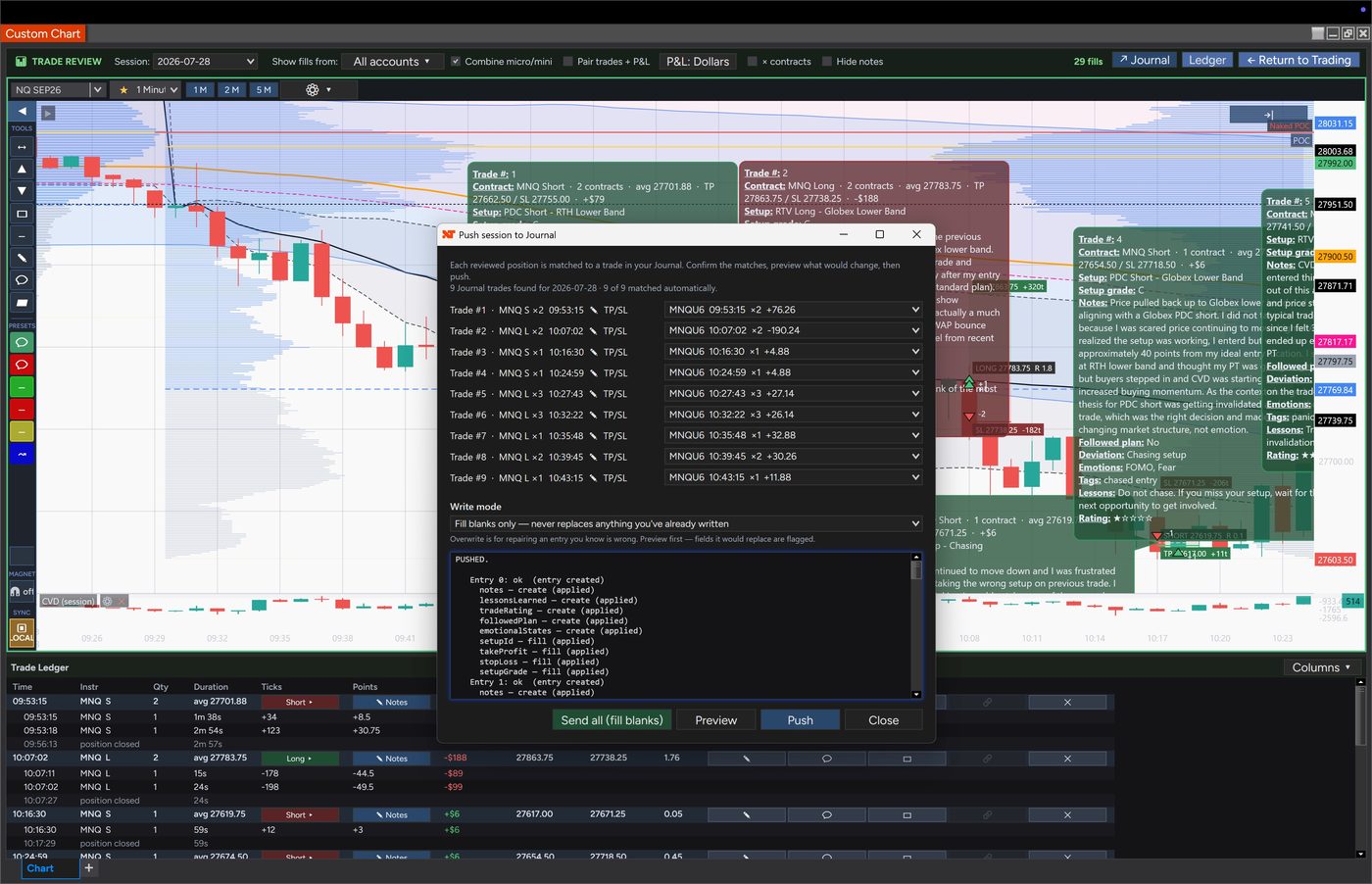This screenshot has height=884, width=1372.
Task: Expand the Short toggle for 09:53:15 trade
Action: tap(300, 702)
